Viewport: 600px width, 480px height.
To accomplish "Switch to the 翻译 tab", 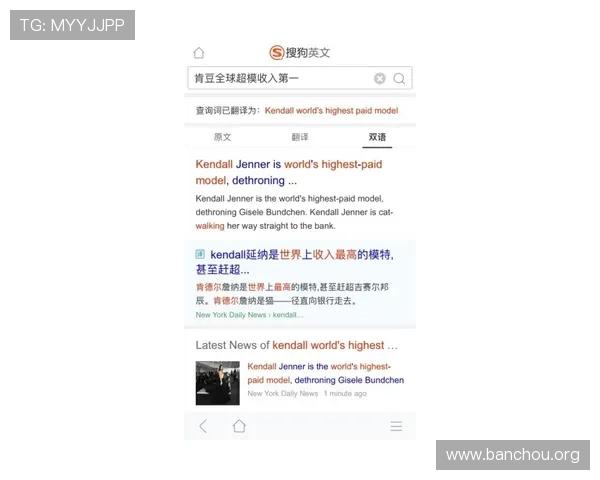I will click(x=300, y=137).
